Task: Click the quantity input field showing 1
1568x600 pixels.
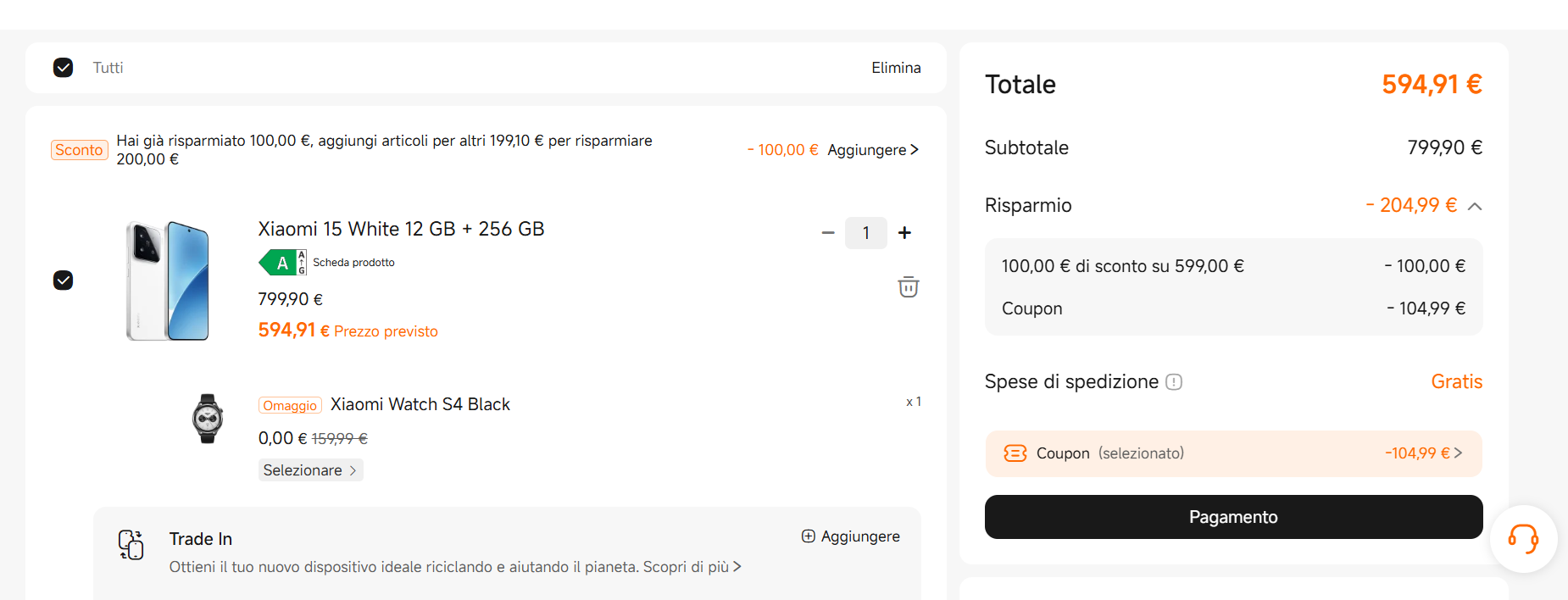Action: (865, 233)
